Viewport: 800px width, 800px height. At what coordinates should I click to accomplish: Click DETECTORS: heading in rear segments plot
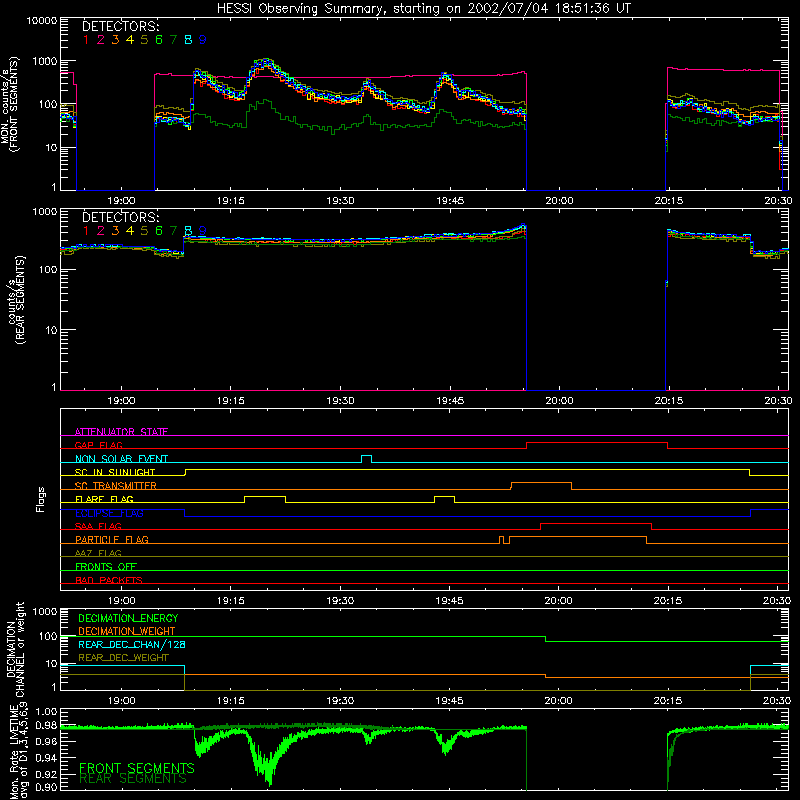coord(120,217)
